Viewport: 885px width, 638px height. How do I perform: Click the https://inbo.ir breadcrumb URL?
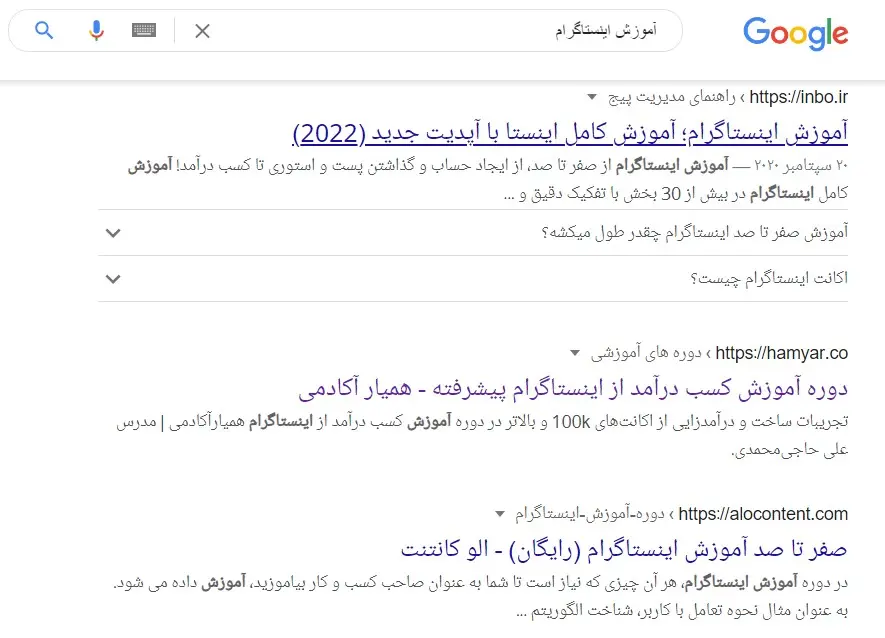pos(797,98)
